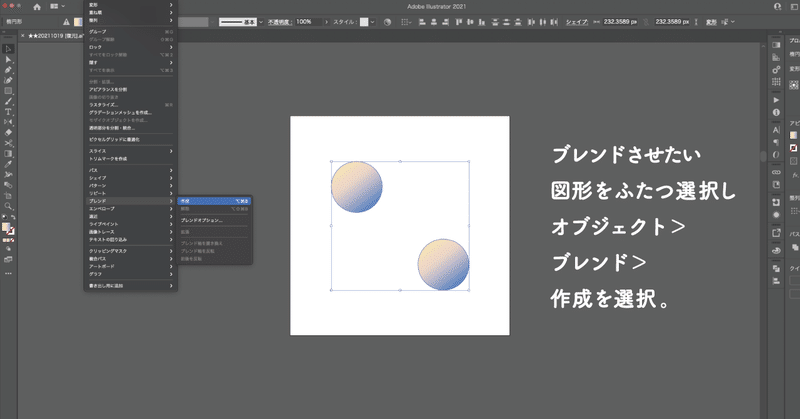Swap fill and stroke colors

[x=13, y=217]
